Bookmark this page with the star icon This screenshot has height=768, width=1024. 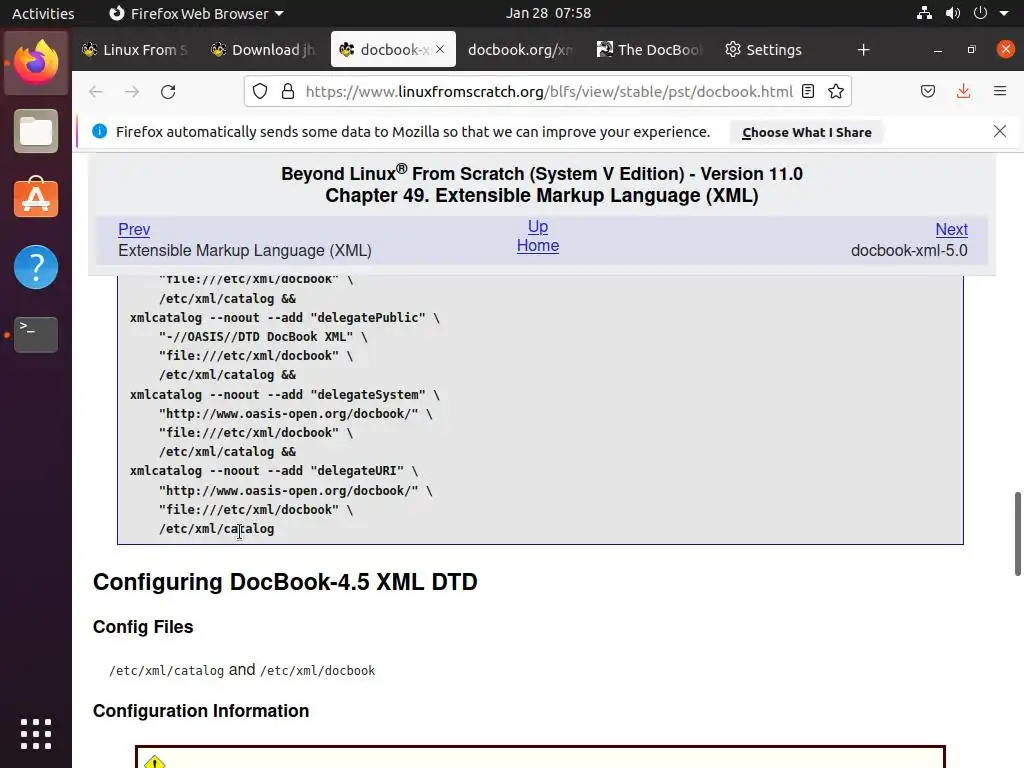(836, 91)
